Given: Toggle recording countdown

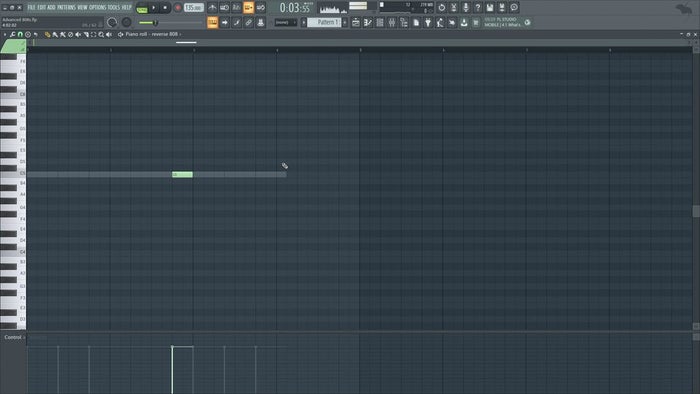Looking at the screenshot, I should (236, 8).
